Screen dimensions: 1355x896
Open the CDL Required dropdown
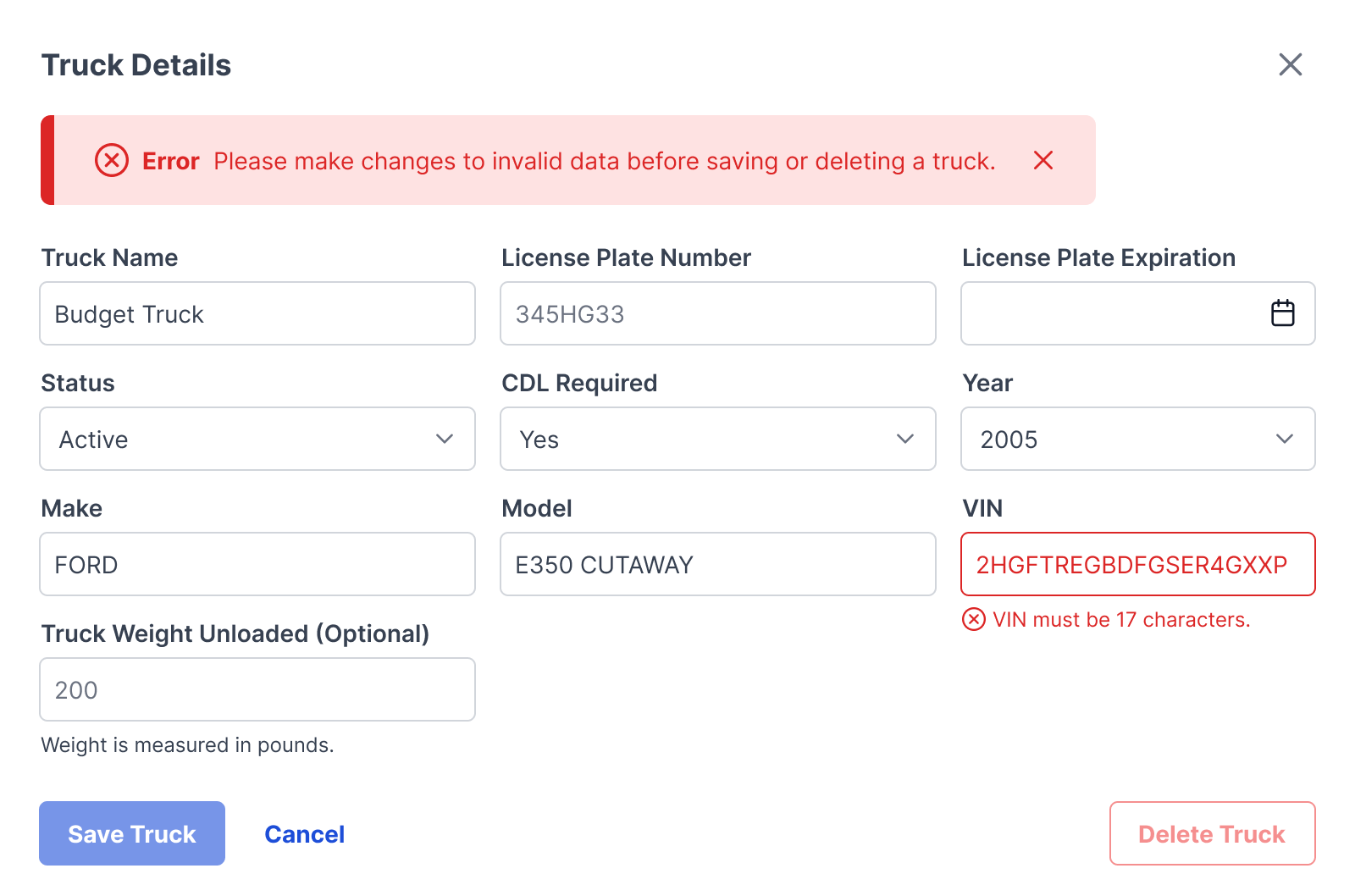[x=717, y=439]
